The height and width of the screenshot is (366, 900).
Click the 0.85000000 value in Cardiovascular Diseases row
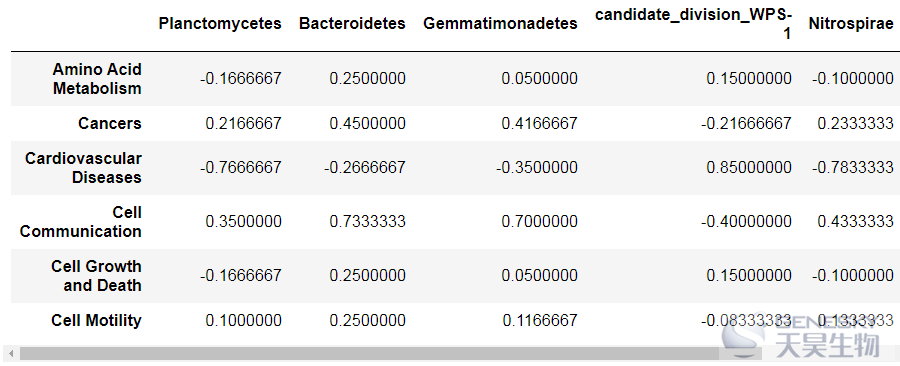click(x=749, y=168)
